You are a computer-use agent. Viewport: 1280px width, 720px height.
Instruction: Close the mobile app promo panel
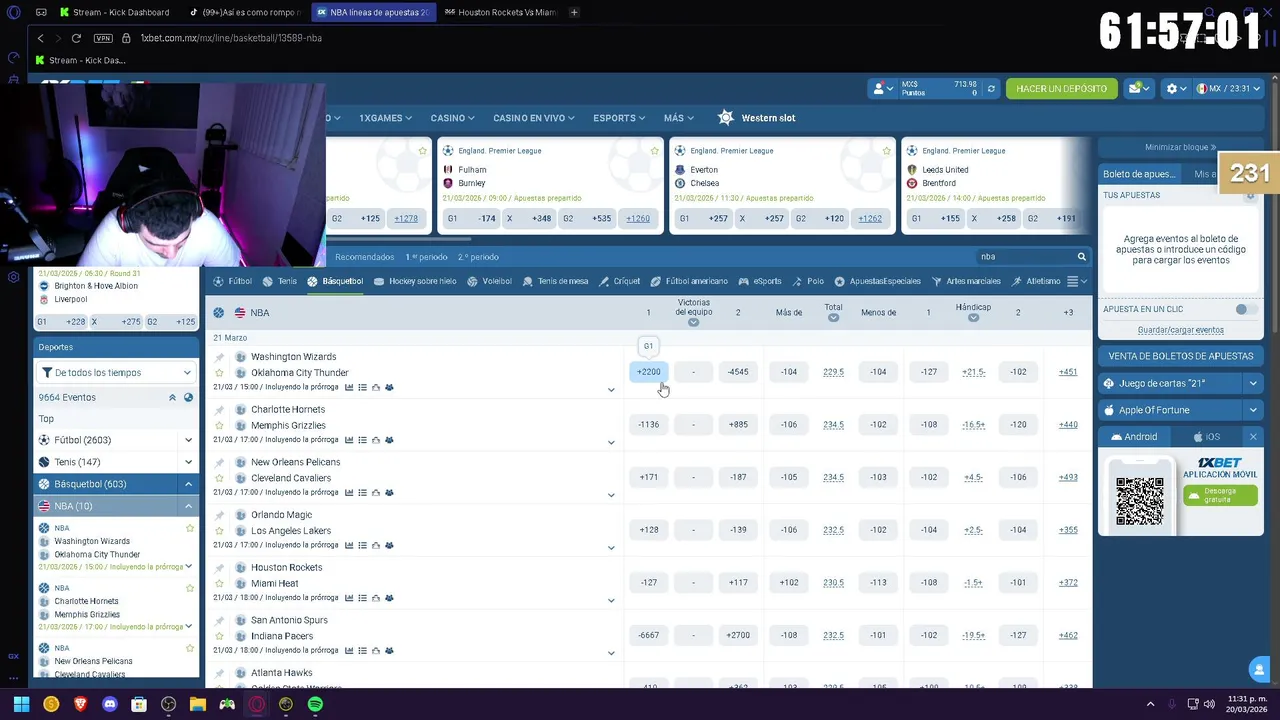(x=1253, y=437)
